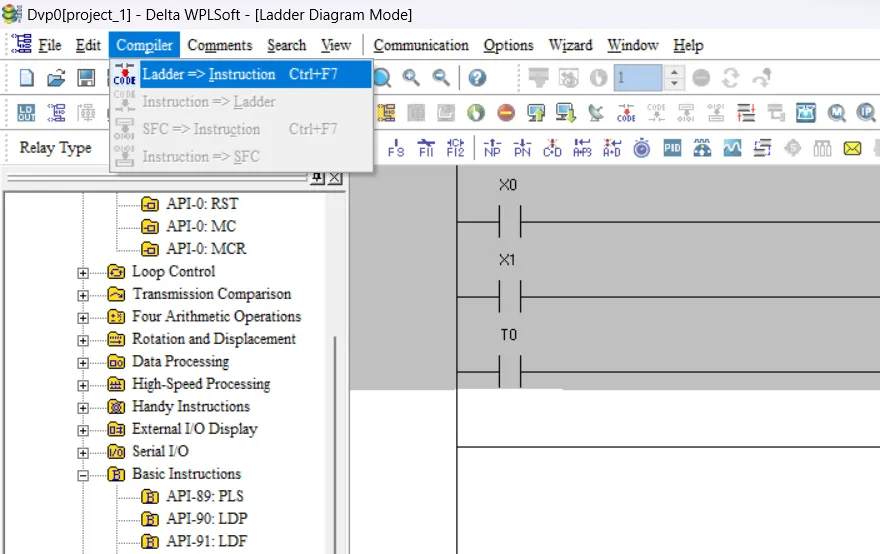Select the T0 contact in ladder
880x554 pixels.
[510, 371]
